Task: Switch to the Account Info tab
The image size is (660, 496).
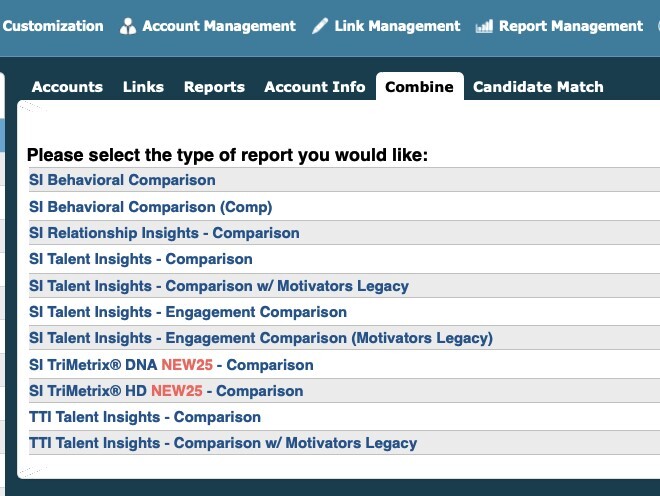Action: [x=315, y=87]
